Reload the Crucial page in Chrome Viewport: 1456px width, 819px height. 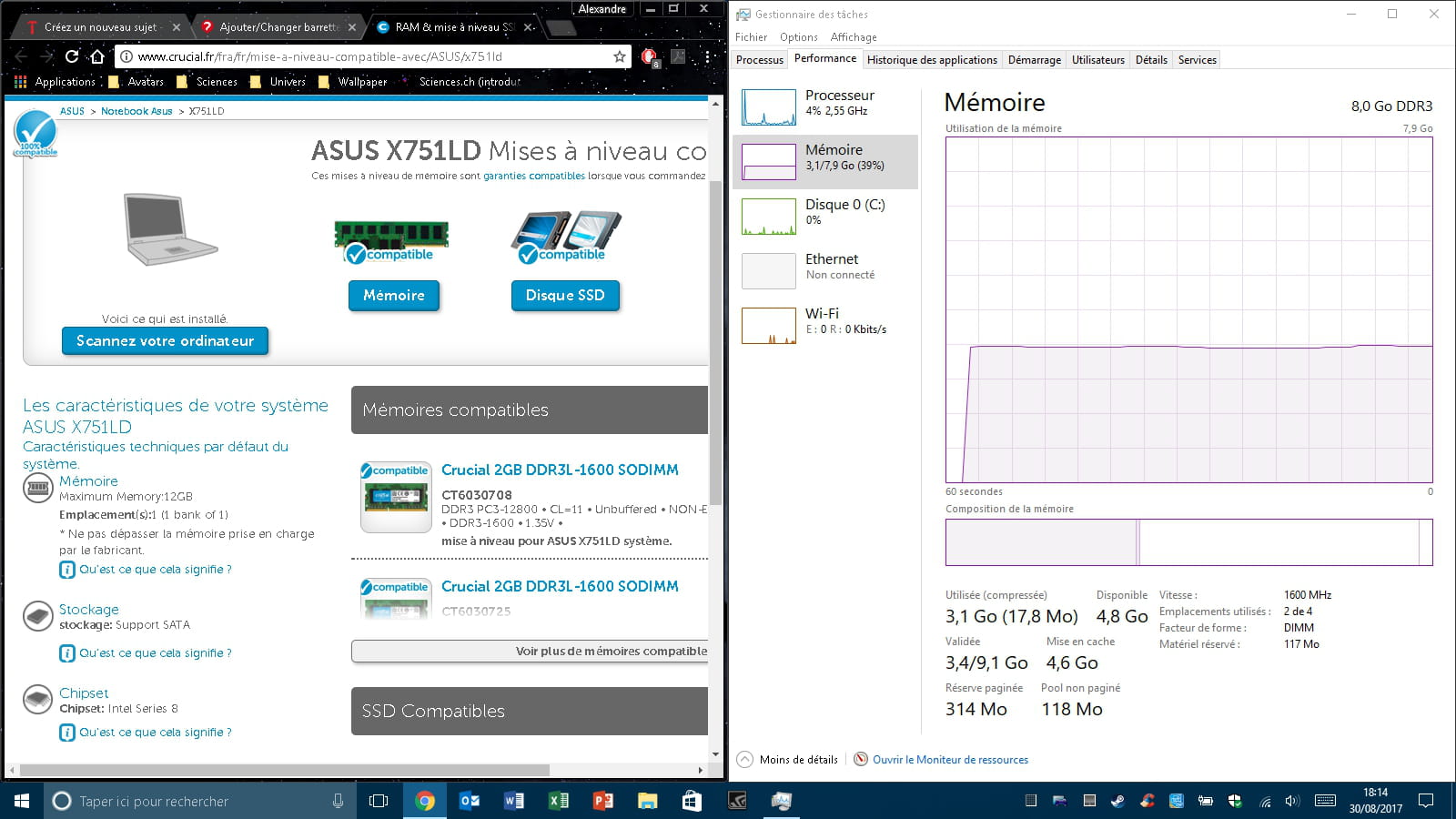pos(72,56)
